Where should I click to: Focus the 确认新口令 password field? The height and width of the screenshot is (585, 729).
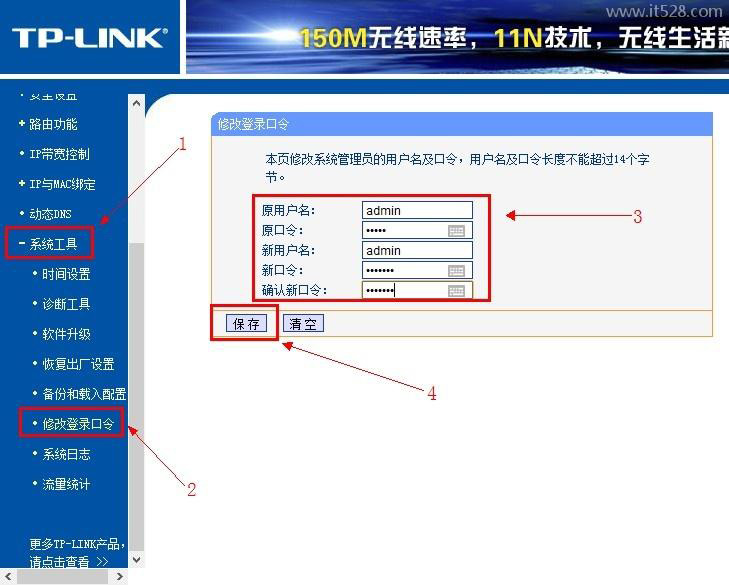(x=417, y=291)
